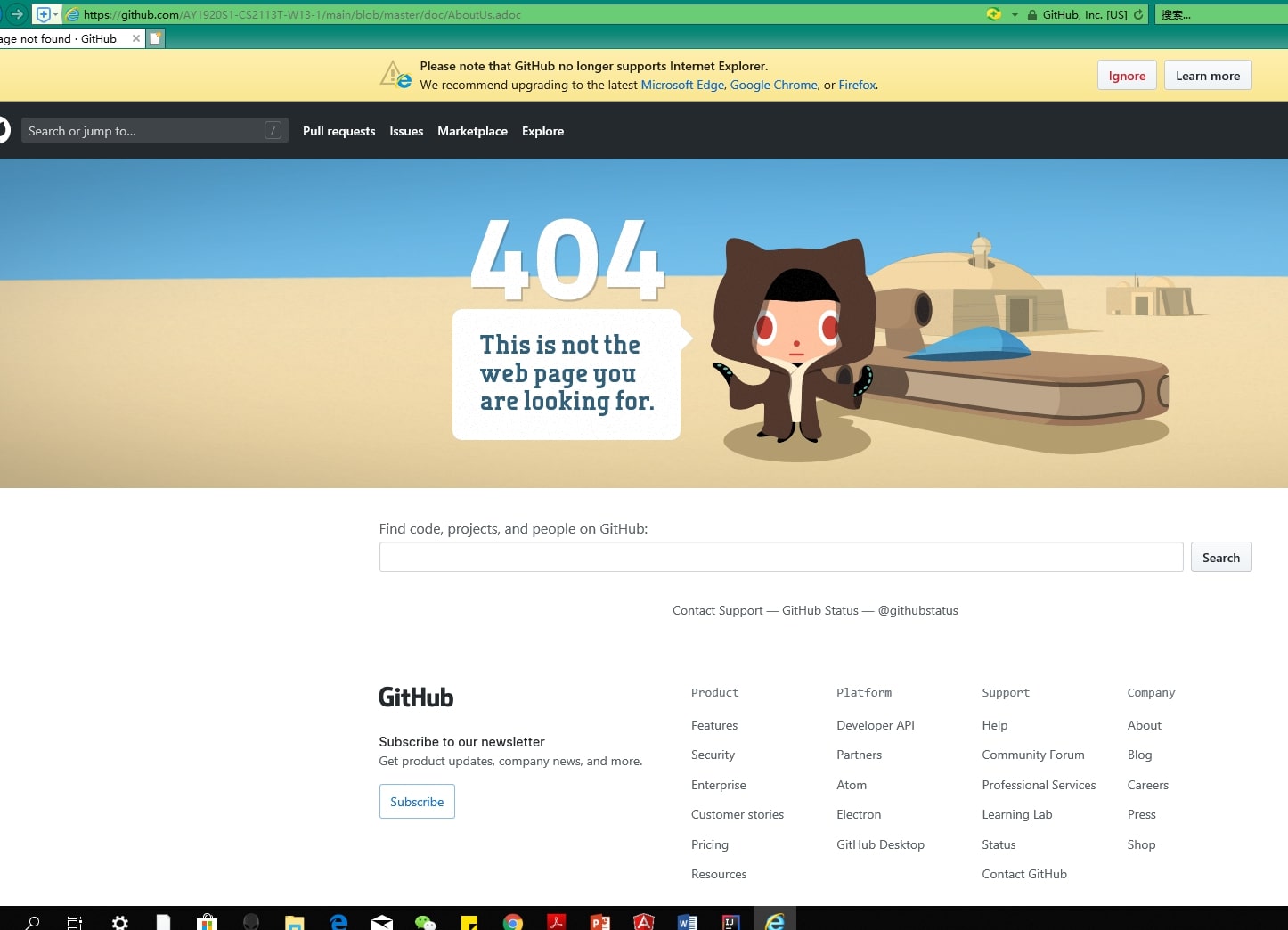Open the Atom footer link
1288x930 pixels.
pos(852,785)
